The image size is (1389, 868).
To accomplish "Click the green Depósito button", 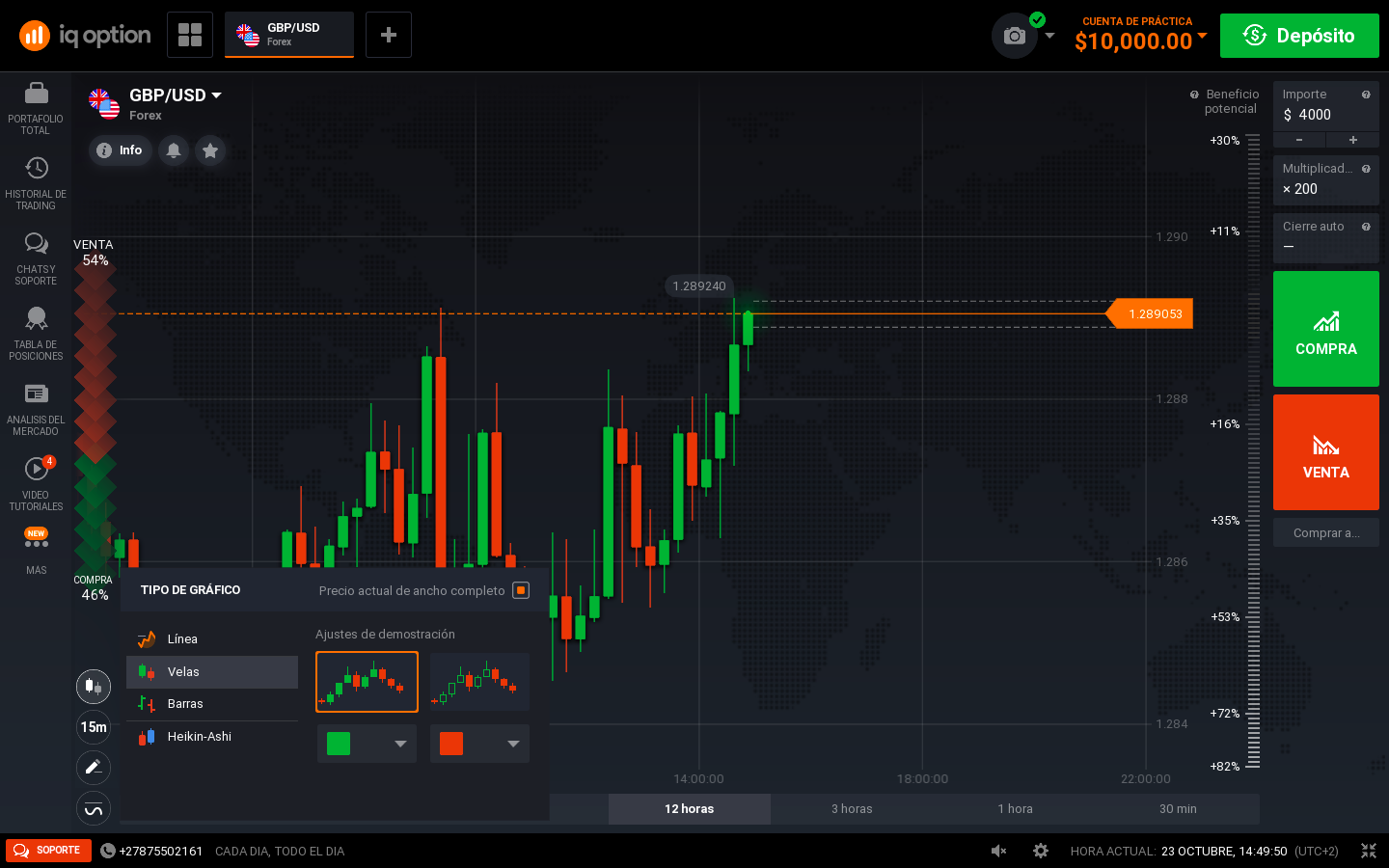I will coord(1299,36).
